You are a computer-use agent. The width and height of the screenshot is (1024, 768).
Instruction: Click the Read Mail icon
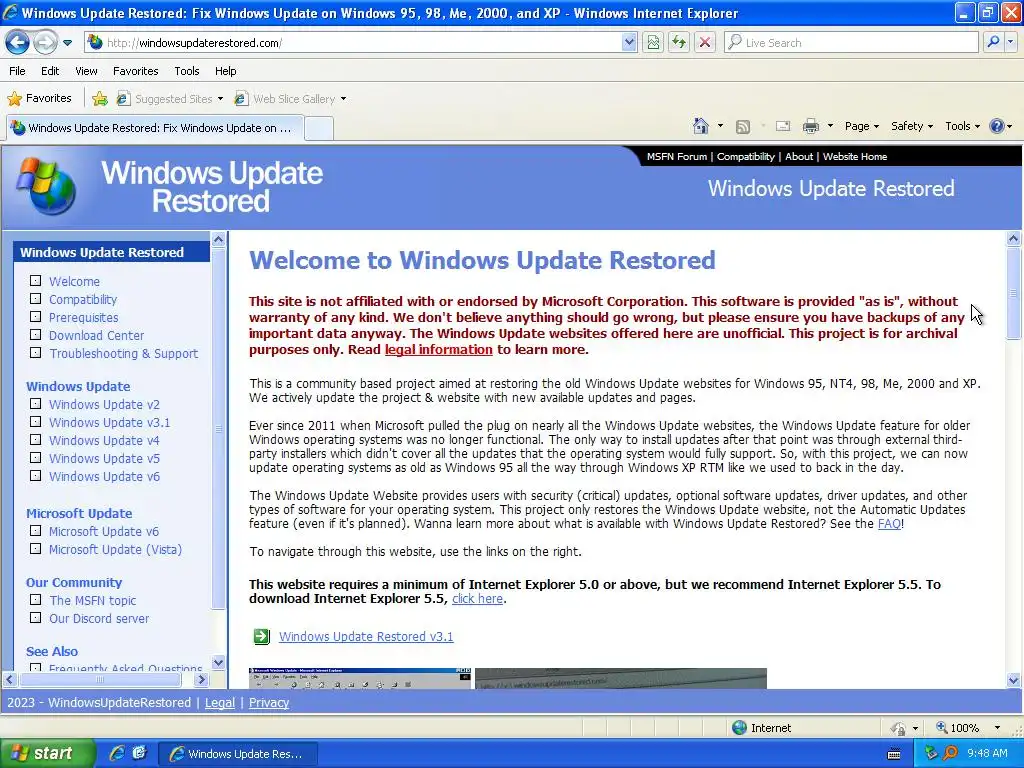click(783, 126)
